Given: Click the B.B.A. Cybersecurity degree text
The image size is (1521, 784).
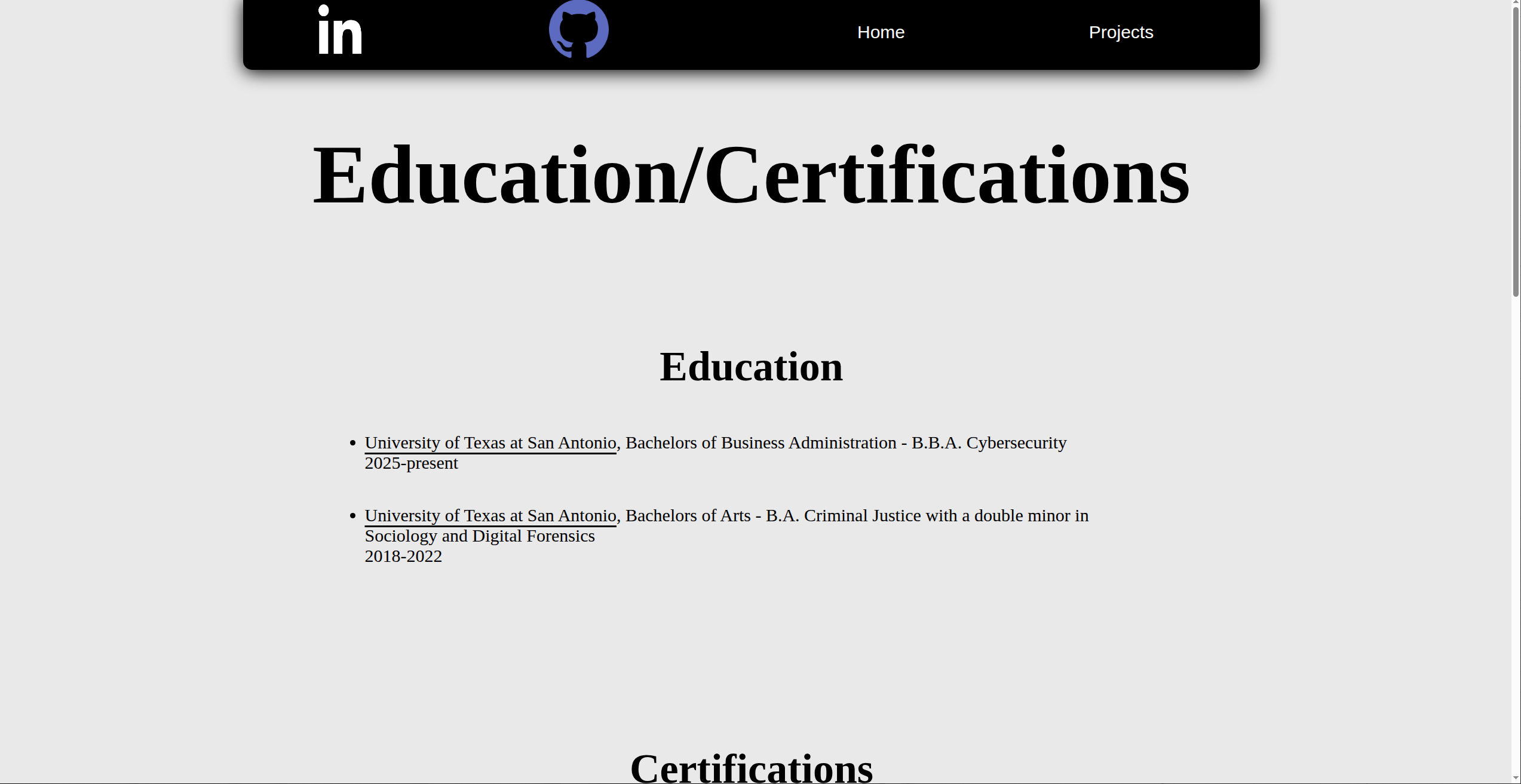Looking at the screenshot, I should 989,443.
